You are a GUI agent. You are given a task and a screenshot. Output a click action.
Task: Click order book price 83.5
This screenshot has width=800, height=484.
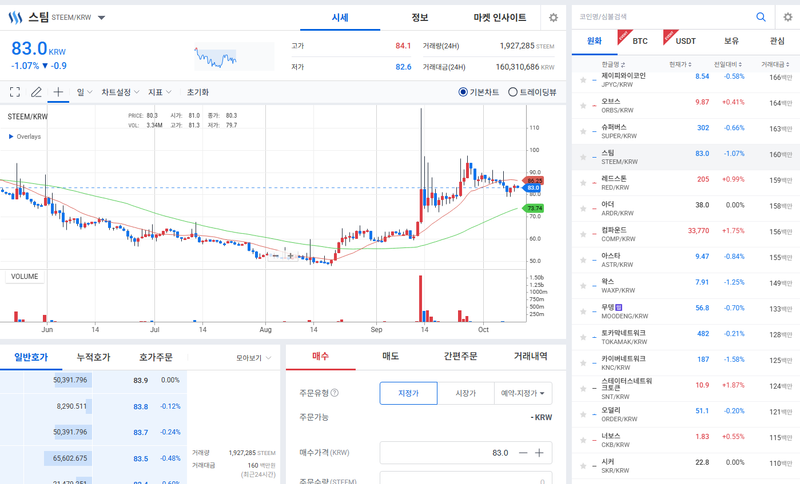click(x=140, y=458)
